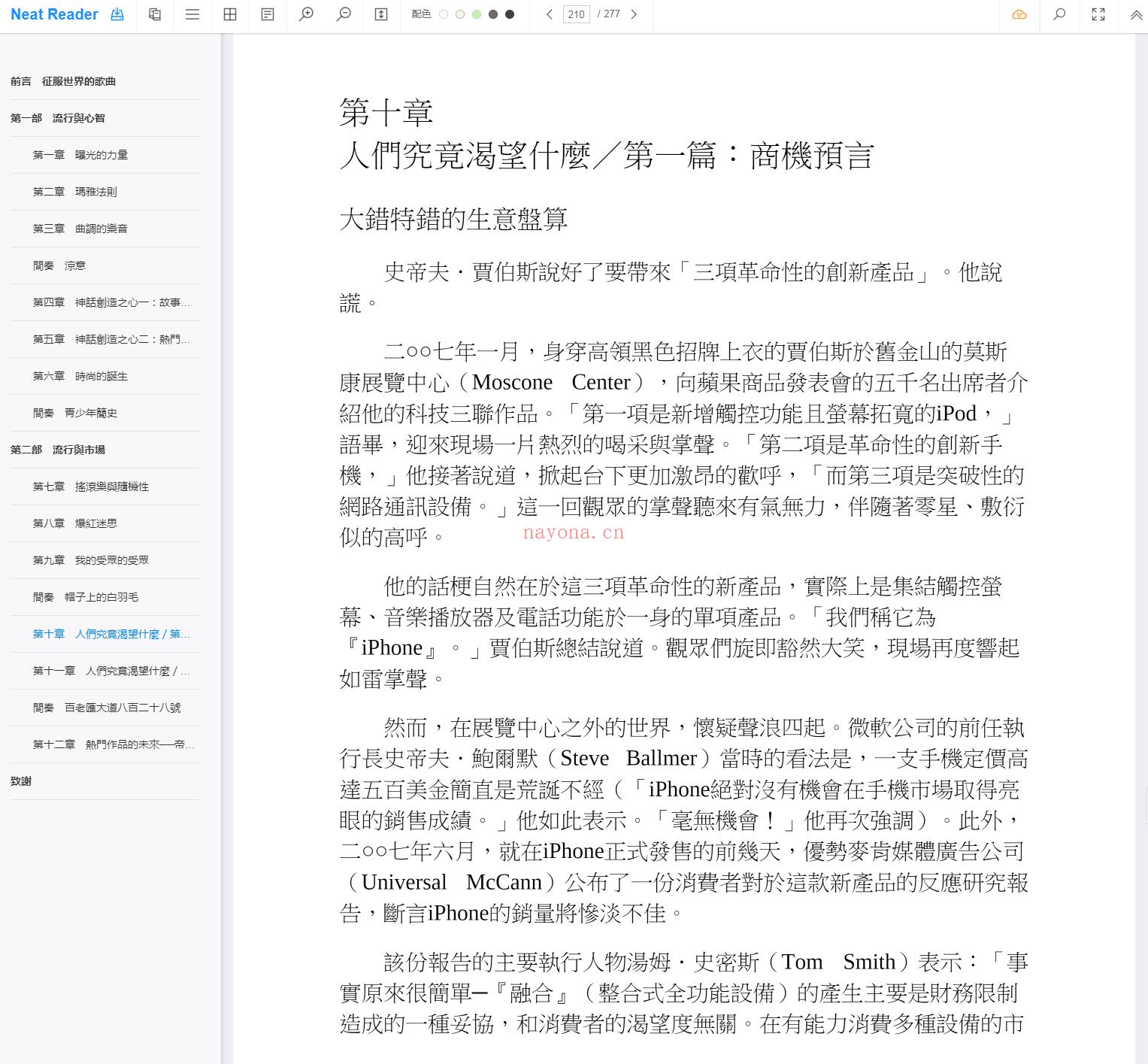Screen dimensions: 1148x1064
Task: Go to next page arrow
Action: point(634,14)
